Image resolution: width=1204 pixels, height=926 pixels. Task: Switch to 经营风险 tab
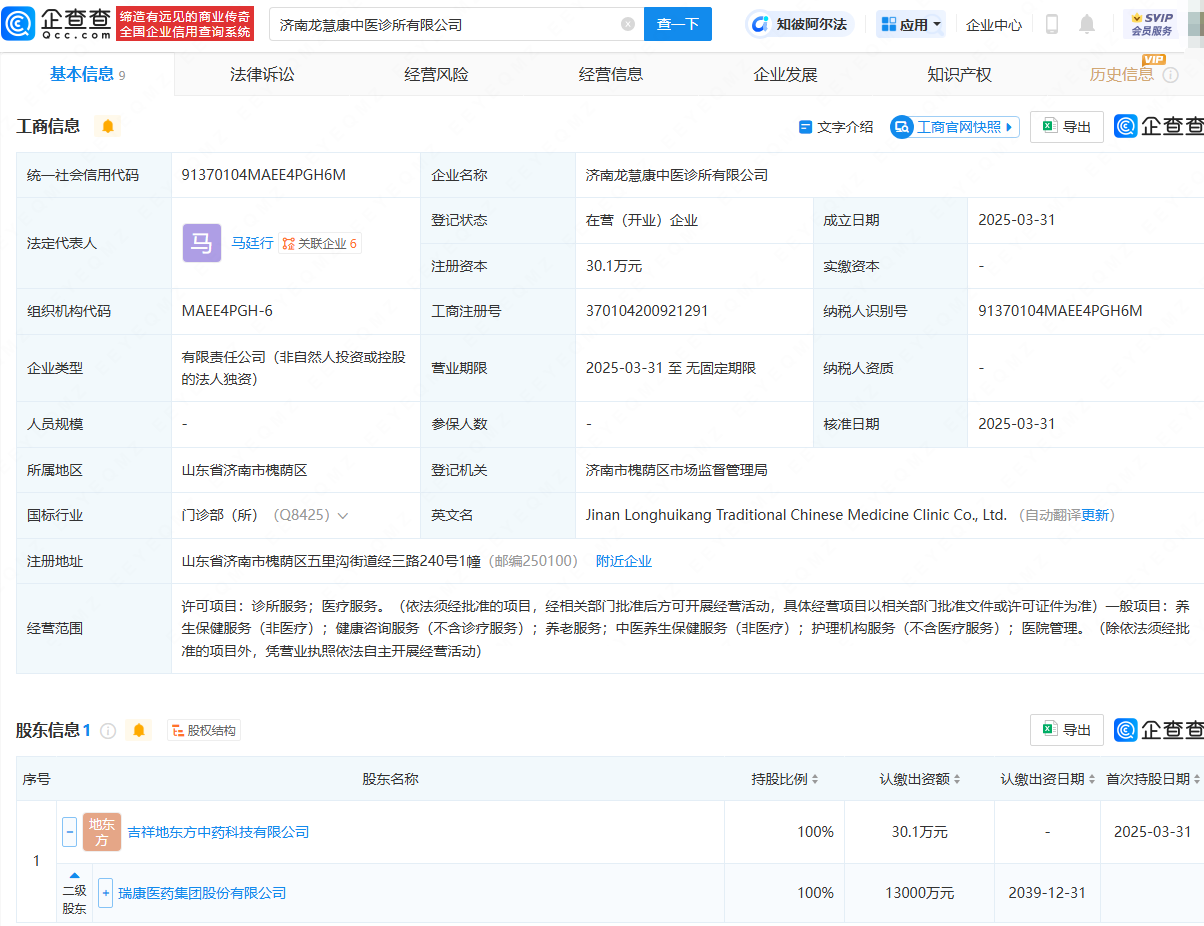[x=436, y=75]
